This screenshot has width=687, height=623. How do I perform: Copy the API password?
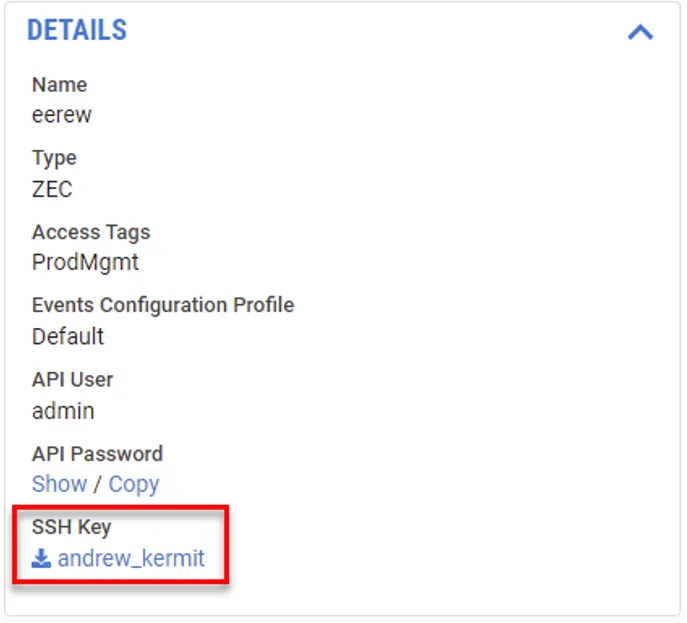(134, 485)
